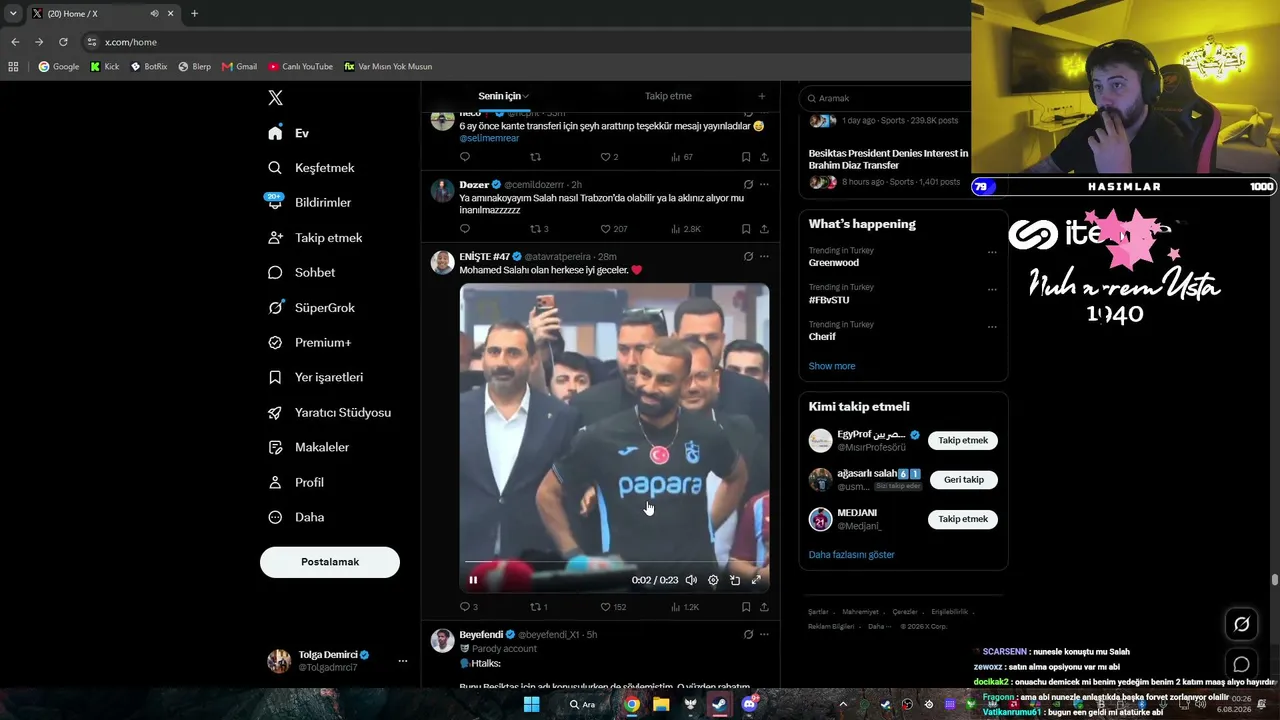1280x720 pixels.
Task: Open the X logo home link
Action: point(276,98)
